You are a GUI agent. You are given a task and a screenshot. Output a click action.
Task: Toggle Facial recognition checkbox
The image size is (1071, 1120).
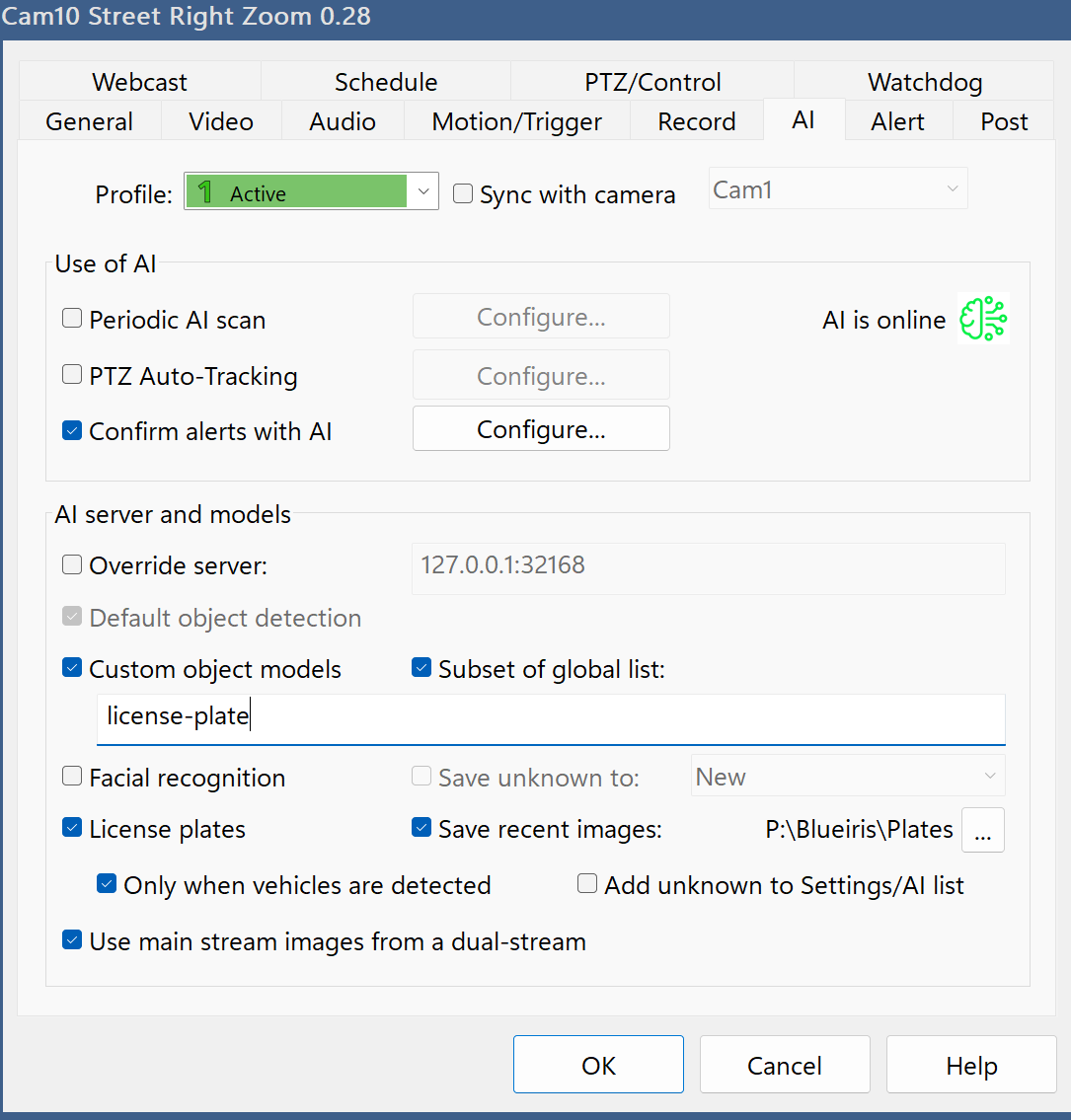coord(72,777)
